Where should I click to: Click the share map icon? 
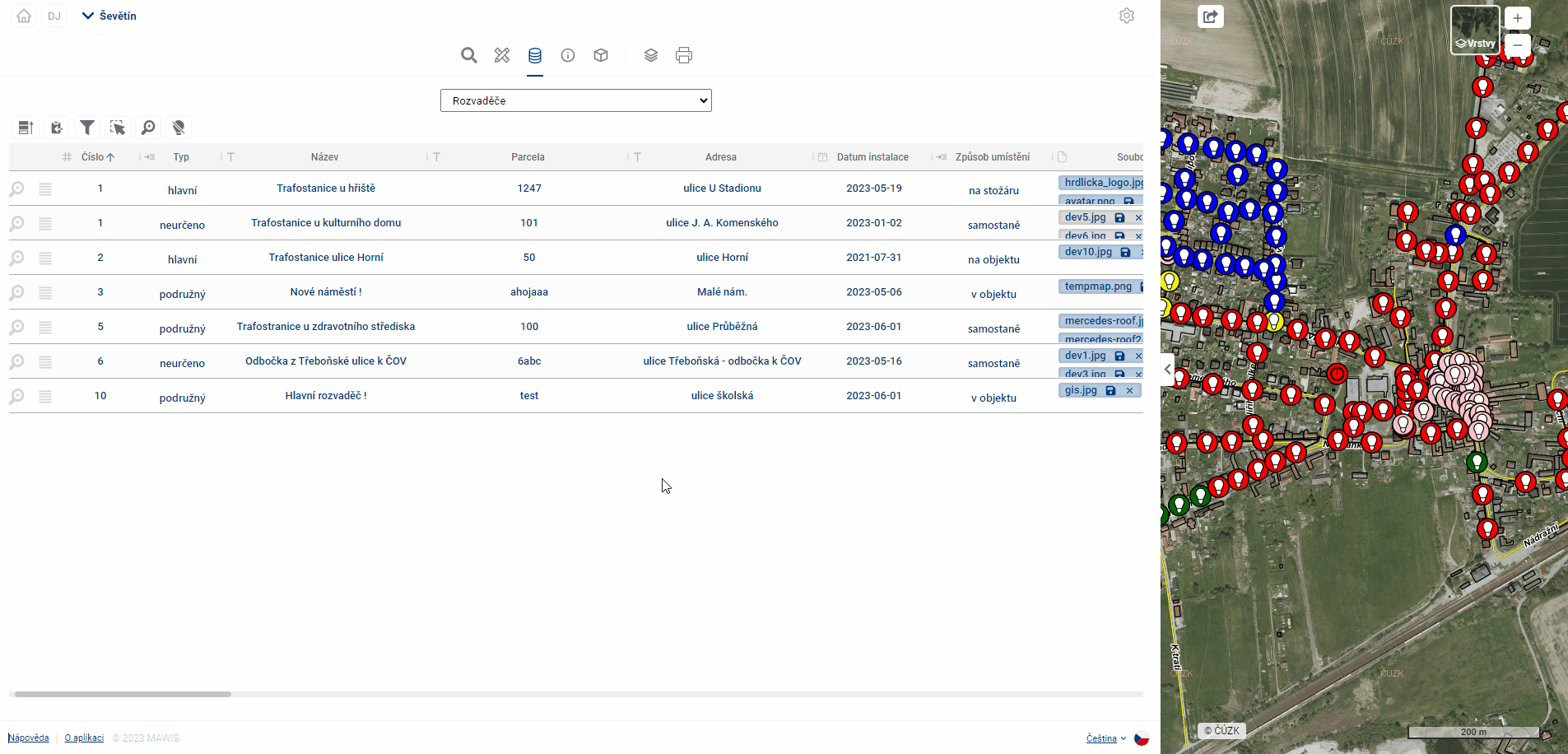tap(1211, 16)
